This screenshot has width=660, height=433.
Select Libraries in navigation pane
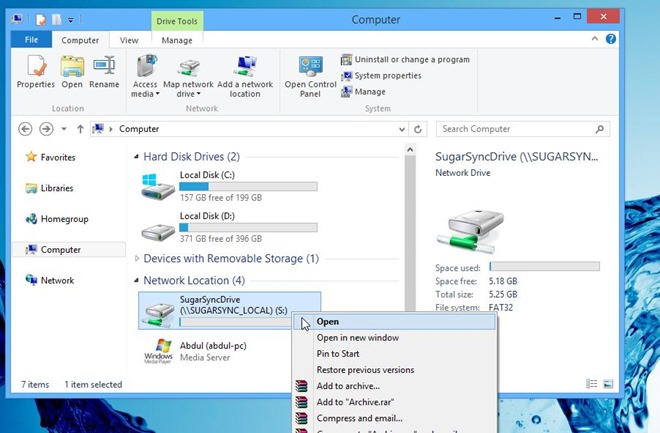tap(57, 188)
